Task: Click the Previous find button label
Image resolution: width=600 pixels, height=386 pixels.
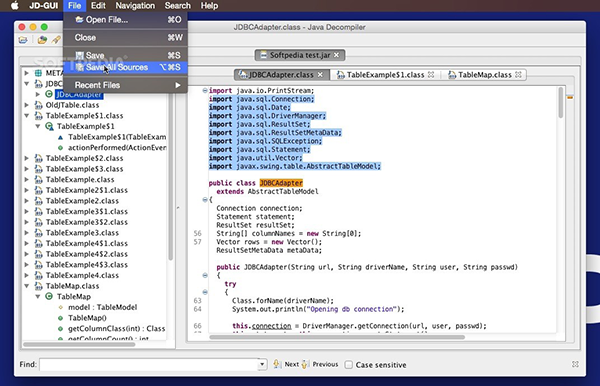Action: pyautogui.click(x=325, y=364)
